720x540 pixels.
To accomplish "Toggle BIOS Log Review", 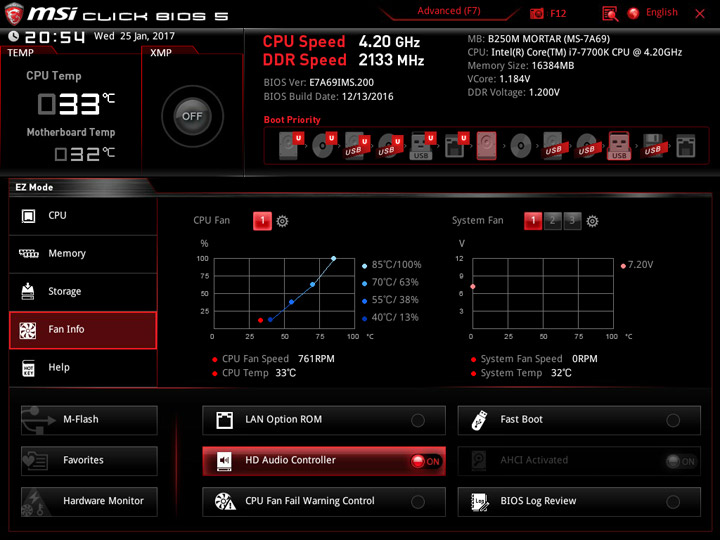I will [x=579, y=501].
